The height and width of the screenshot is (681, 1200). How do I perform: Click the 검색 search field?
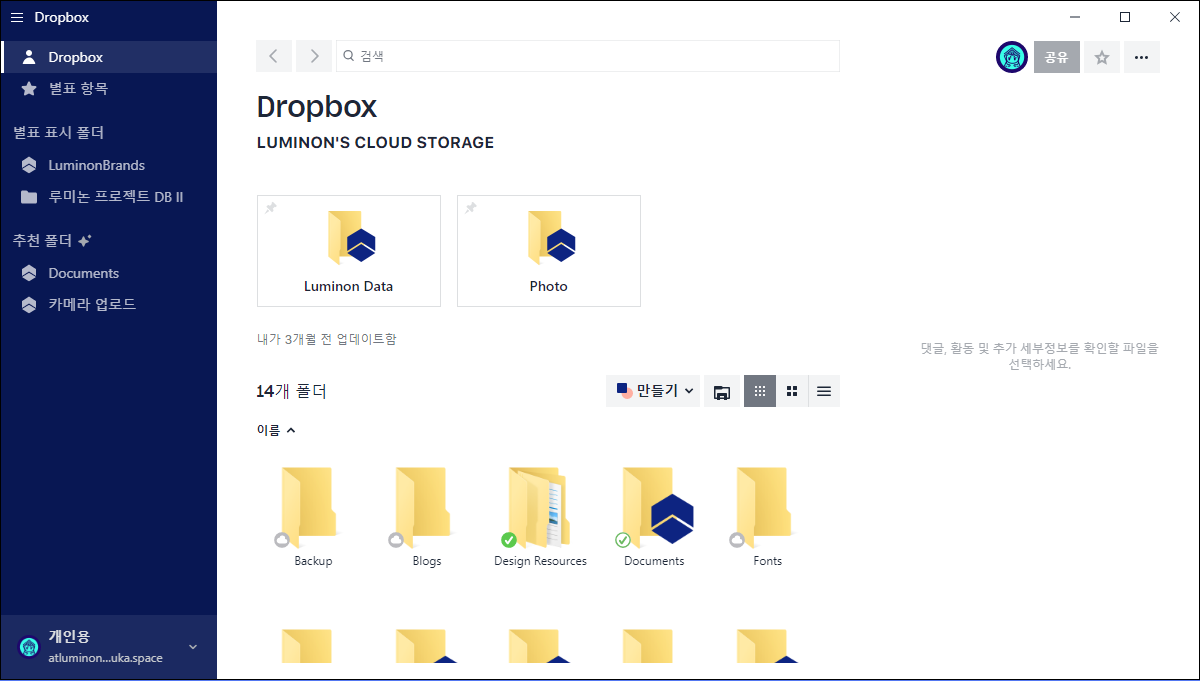[588, 56]
